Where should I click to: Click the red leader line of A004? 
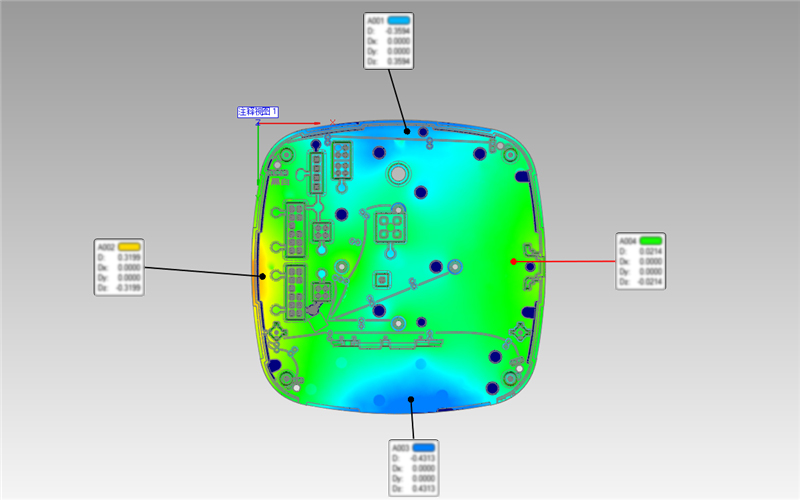[570, 262]
